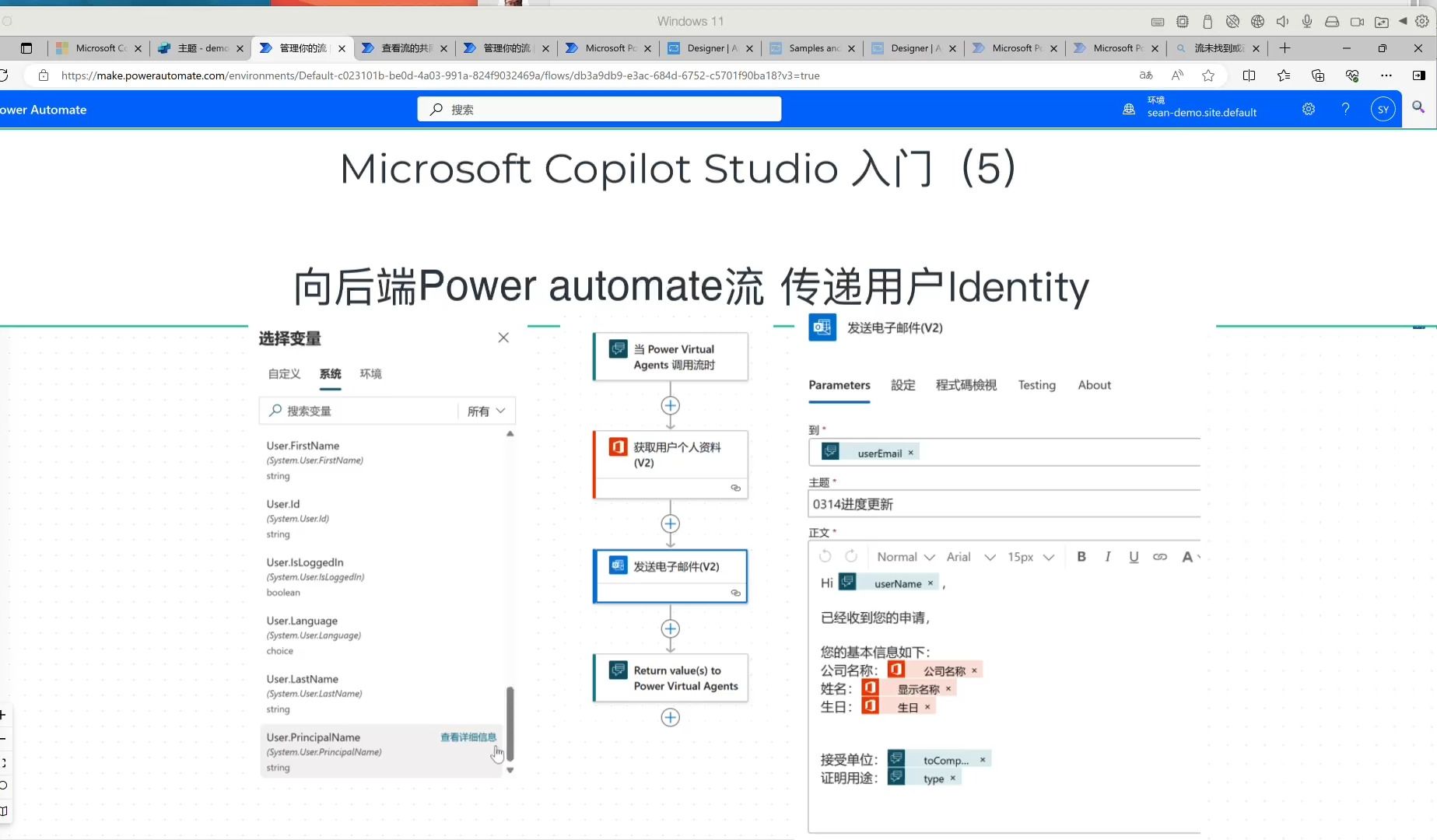Open the Power Automate settings gear
This screenshot has width=1437, height=840.
point(1309,110)
